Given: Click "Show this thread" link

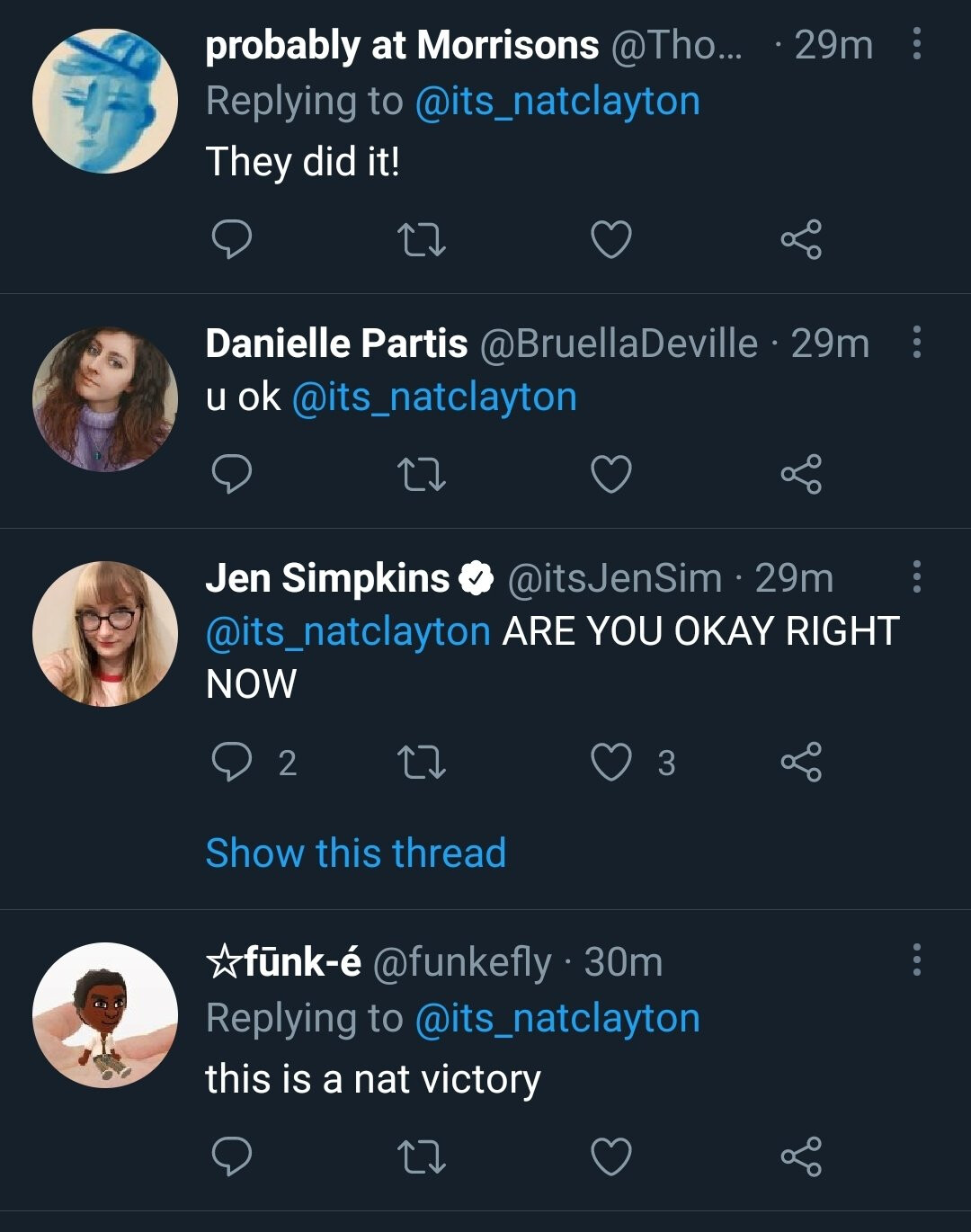Looking at the screenshot, I should coord(356,853).
